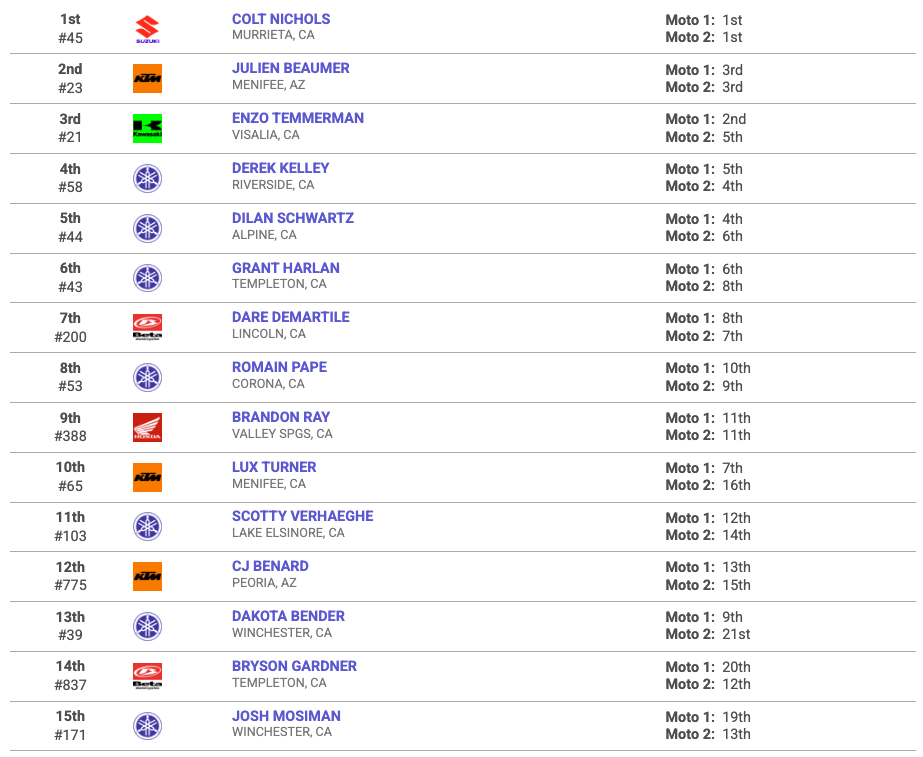Screen dimensions: 923x757
Task: Click the KTM logo beside CJ Benard
Action: (147, 576)
